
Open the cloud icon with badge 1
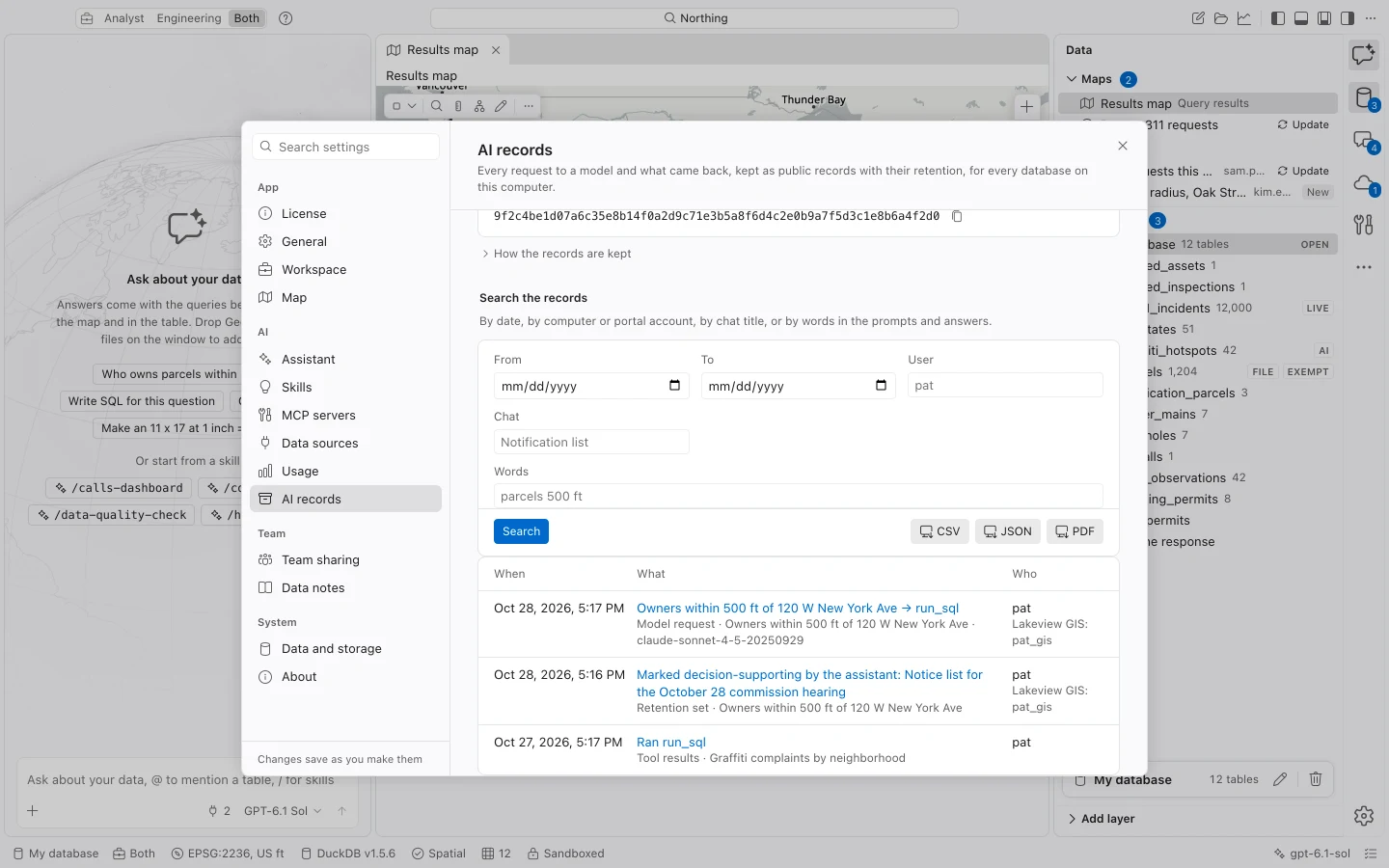coord(1364,183)
